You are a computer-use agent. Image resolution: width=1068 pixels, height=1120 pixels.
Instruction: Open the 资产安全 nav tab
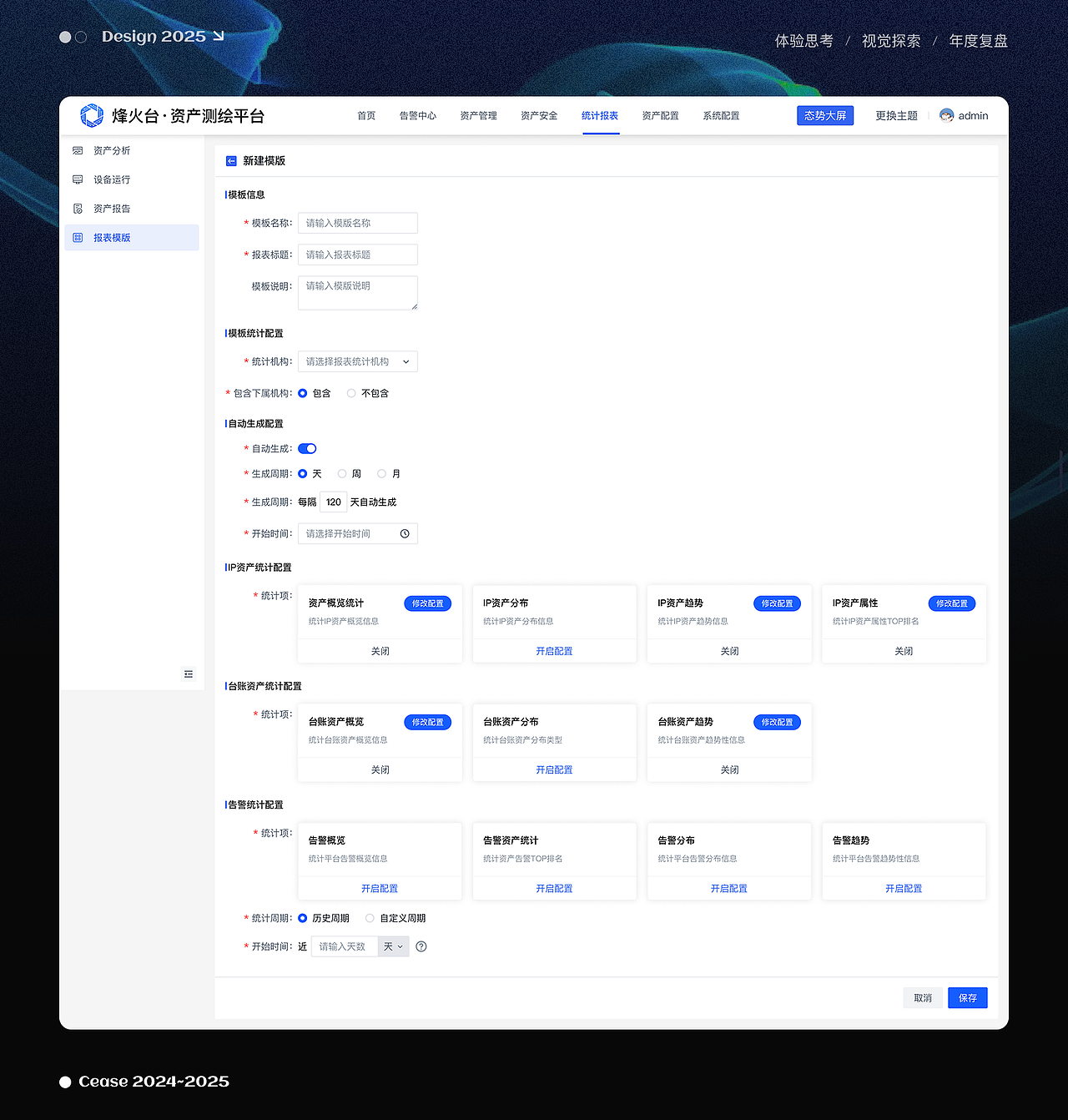click(x=539, y=116)
